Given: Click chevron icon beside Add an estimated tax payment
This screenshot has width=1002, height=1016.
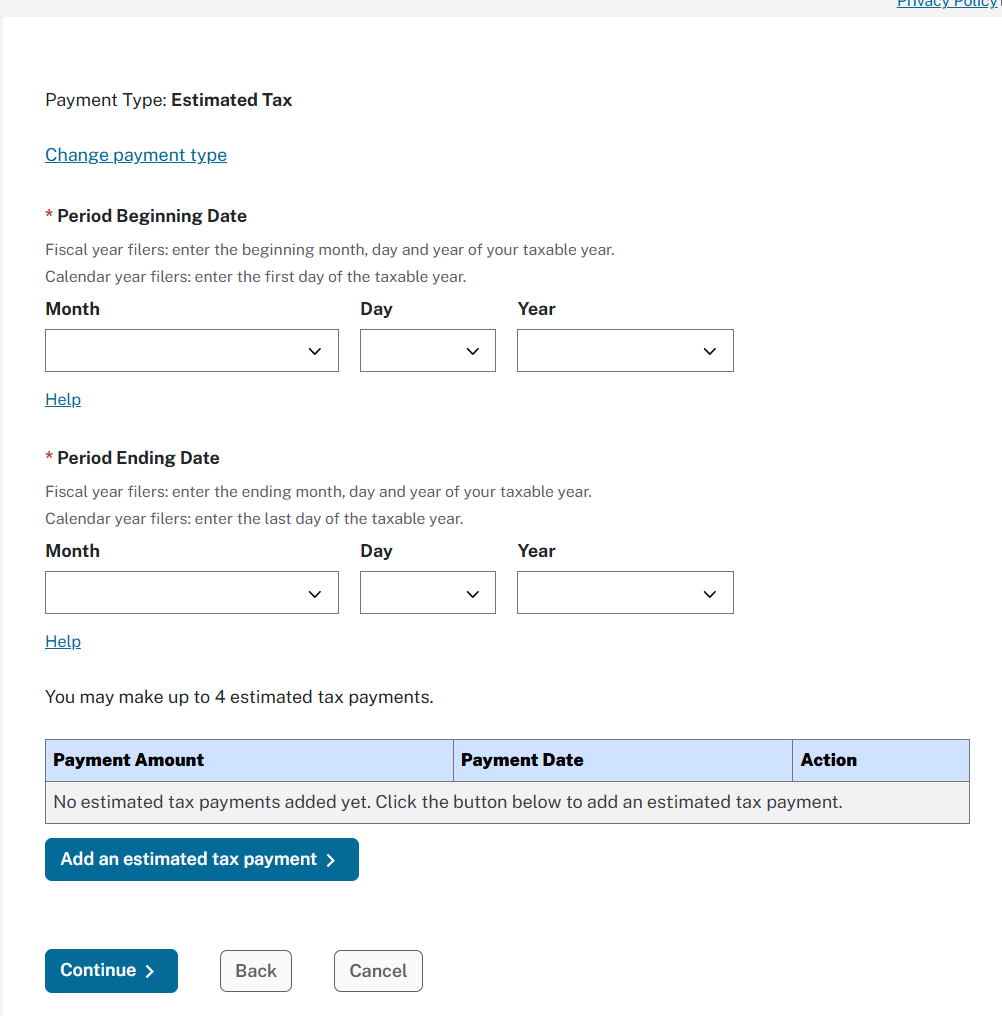Looking at the screenshot, I should (x=331, y=860).
